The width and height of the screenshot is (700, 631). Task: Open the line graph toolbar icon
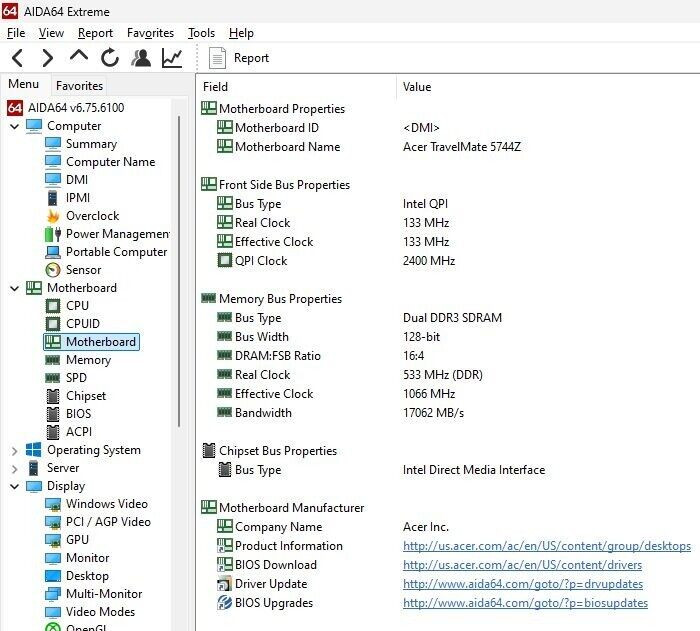(172, 58)
